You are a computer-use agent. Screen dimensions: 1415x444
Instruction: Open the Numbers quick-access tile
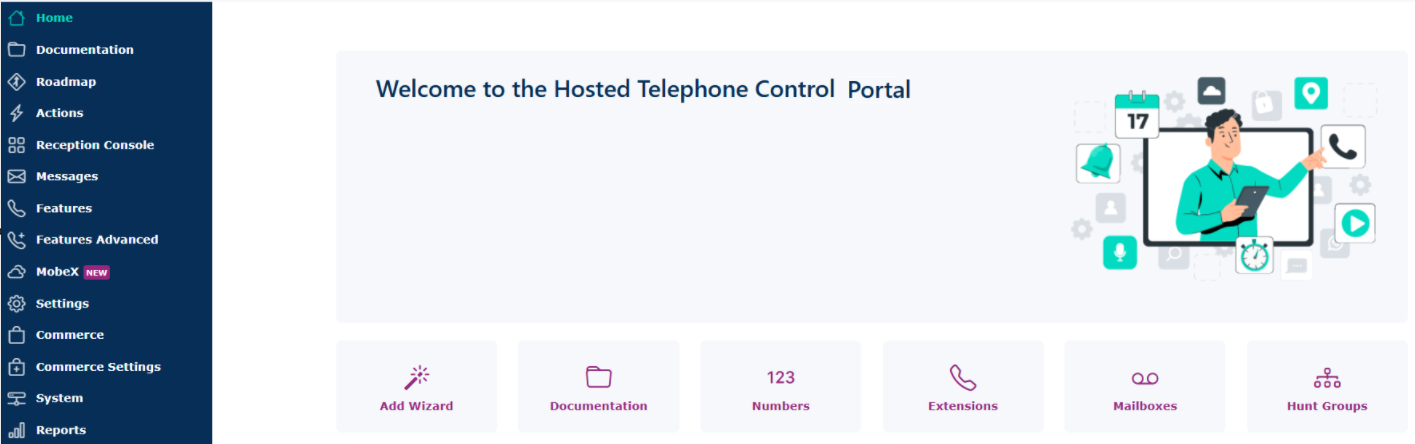point(781,390)
